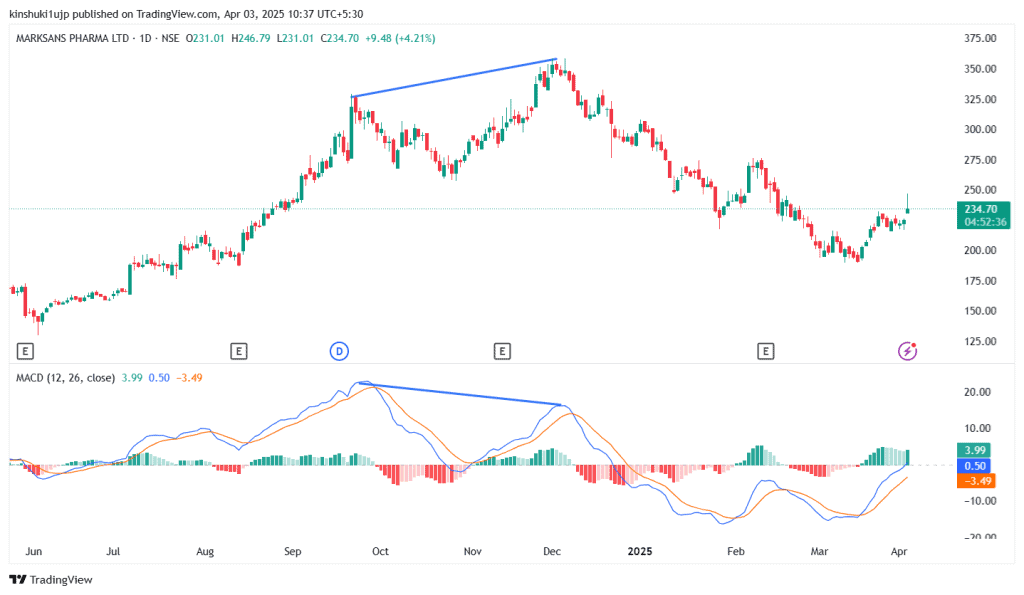This screenshot has height=595, width=1024.
Task: Click the blue D dividend marker
Action: click(x=340, y=351)
